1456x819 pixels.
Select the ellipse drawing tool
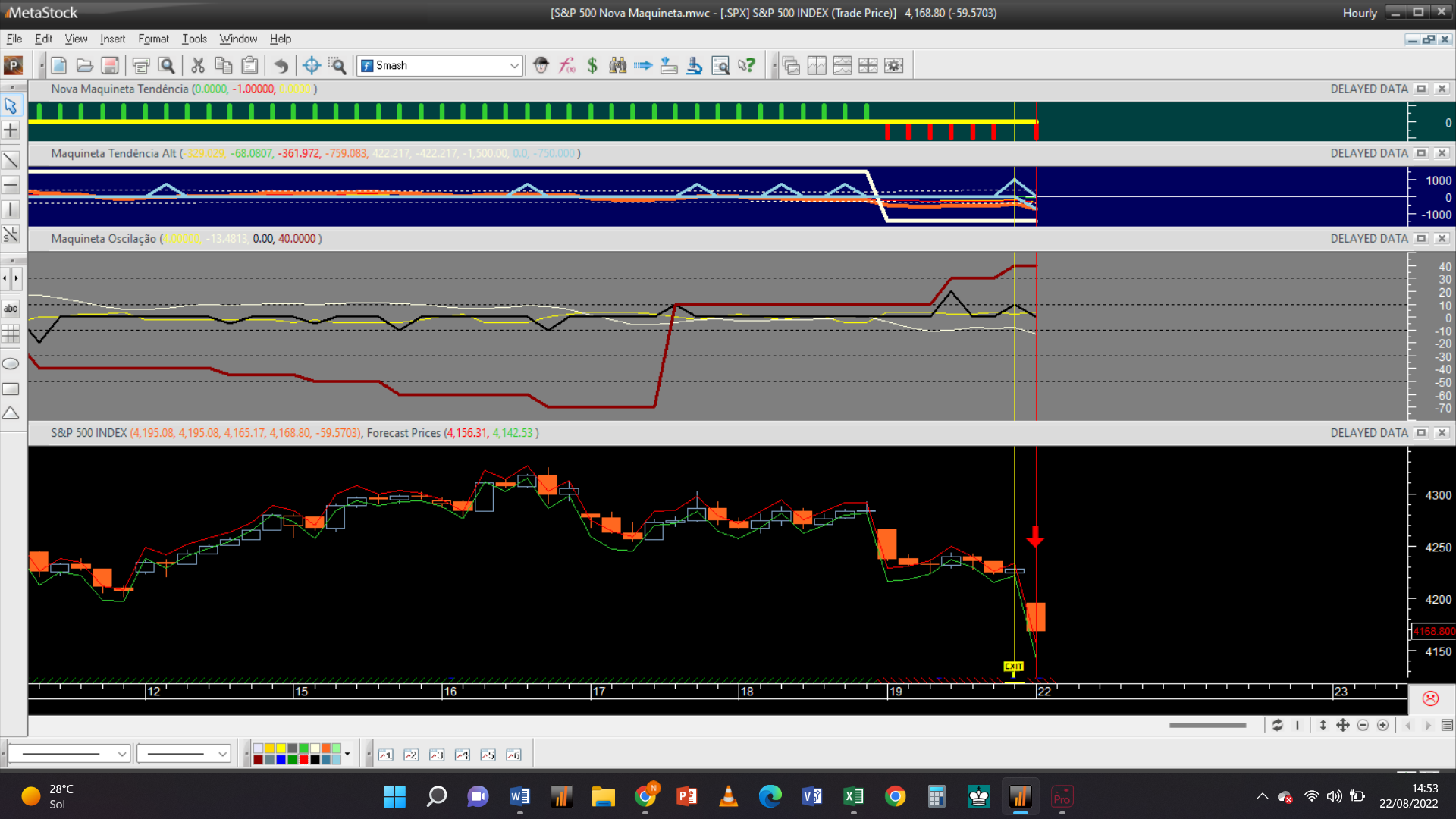pyautogui.click(x=11, y=364)
